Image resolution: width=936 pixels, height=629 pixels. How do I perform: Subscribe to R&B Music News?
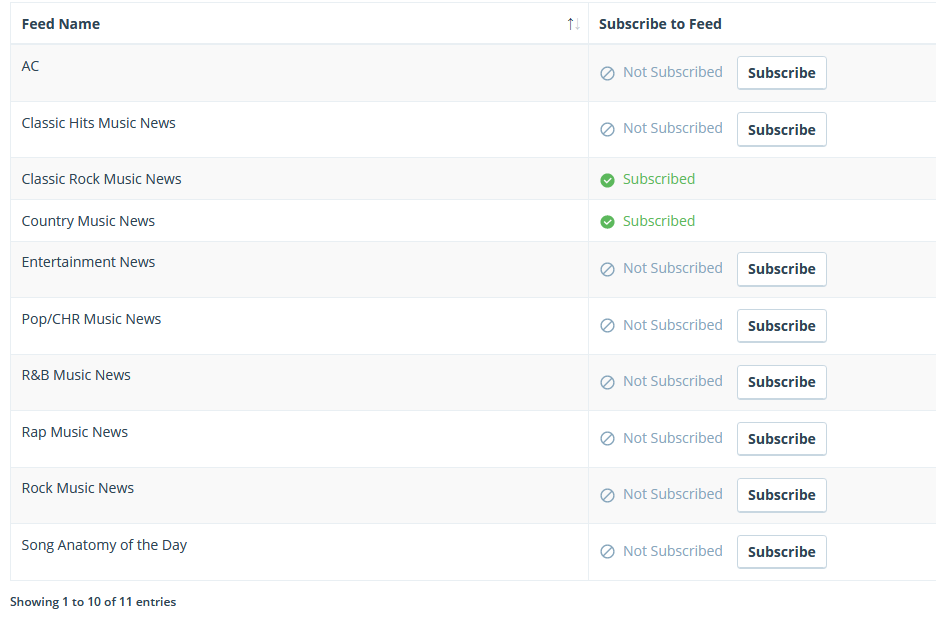781,382
